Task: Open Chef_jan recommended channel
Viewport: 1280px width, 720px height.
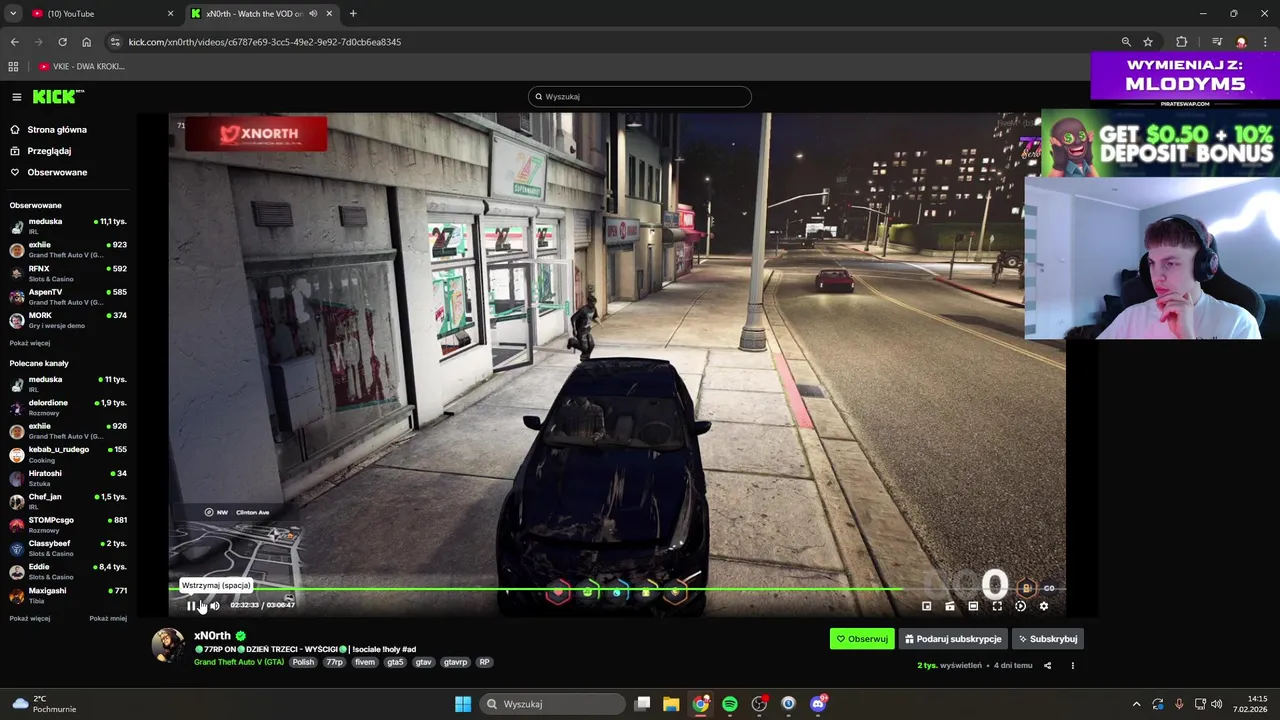Action: [x=68, y=501]
